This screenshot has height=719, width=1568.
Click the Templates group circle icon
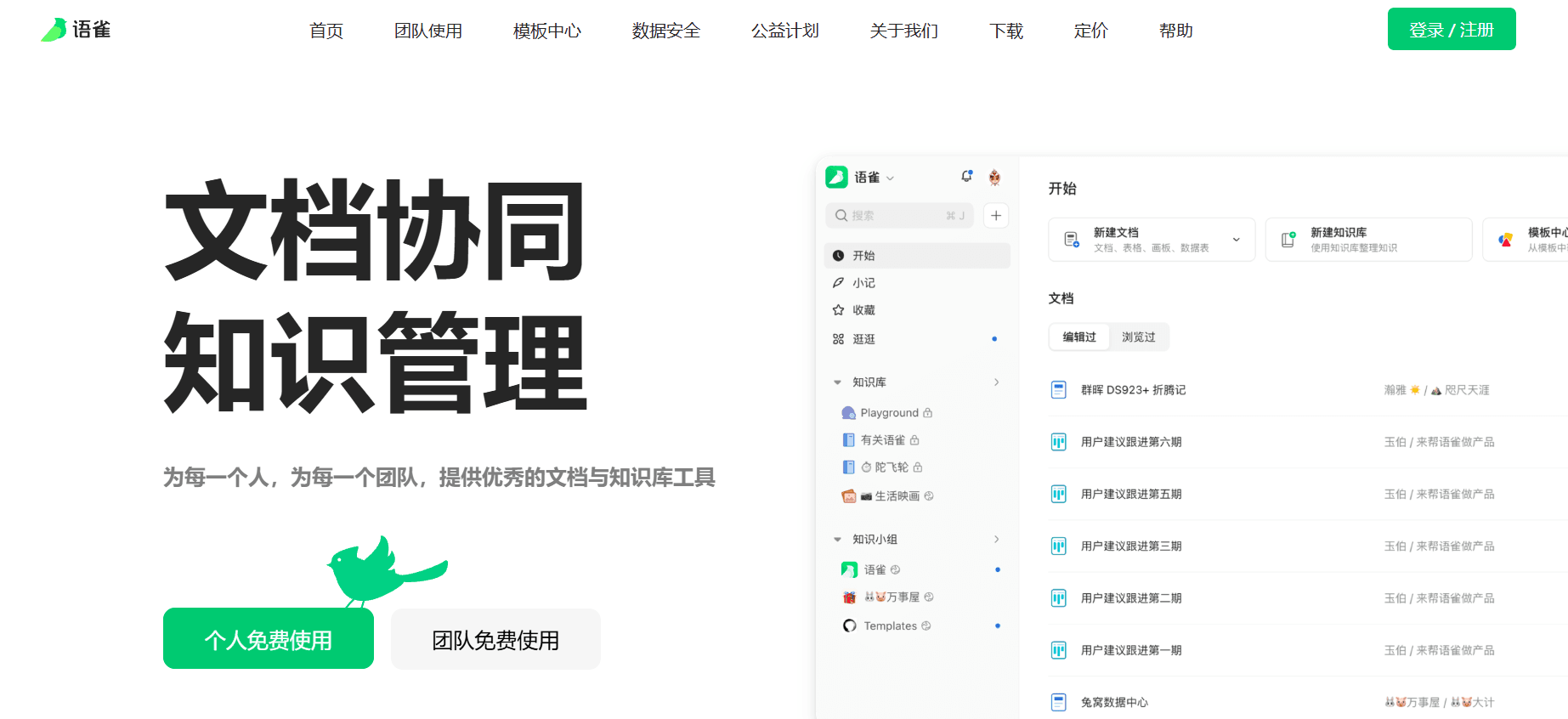[849, 626]
